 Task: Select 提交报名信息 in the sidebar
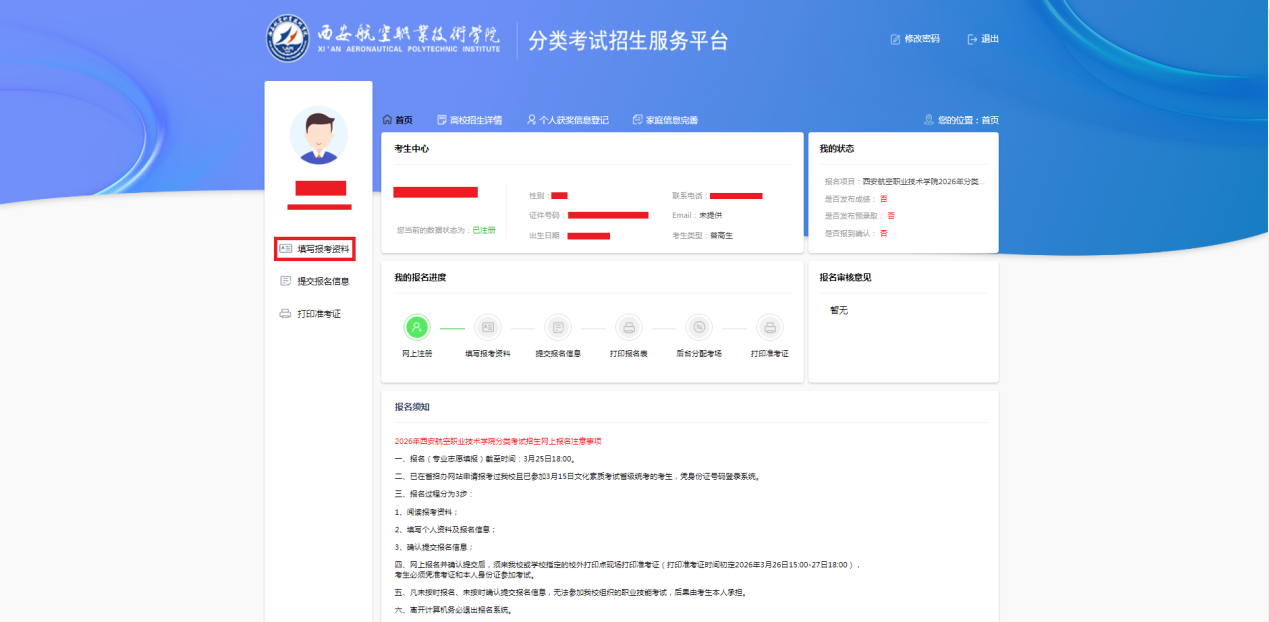pos(315,282)
